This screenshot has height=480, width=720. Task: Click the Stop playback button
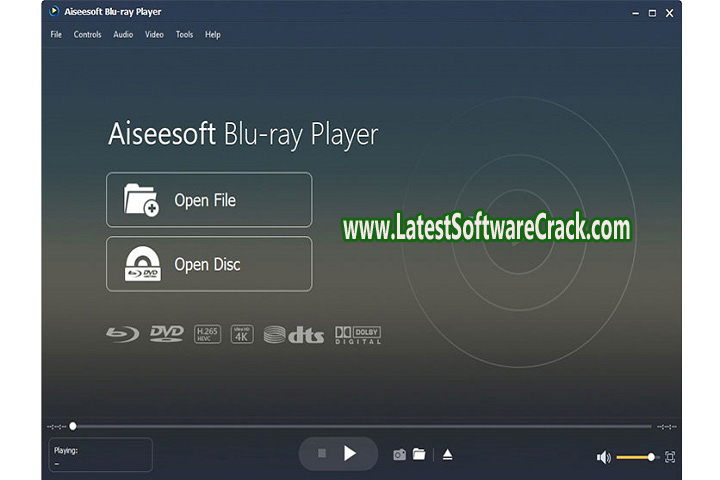click(x=321, y=454)
